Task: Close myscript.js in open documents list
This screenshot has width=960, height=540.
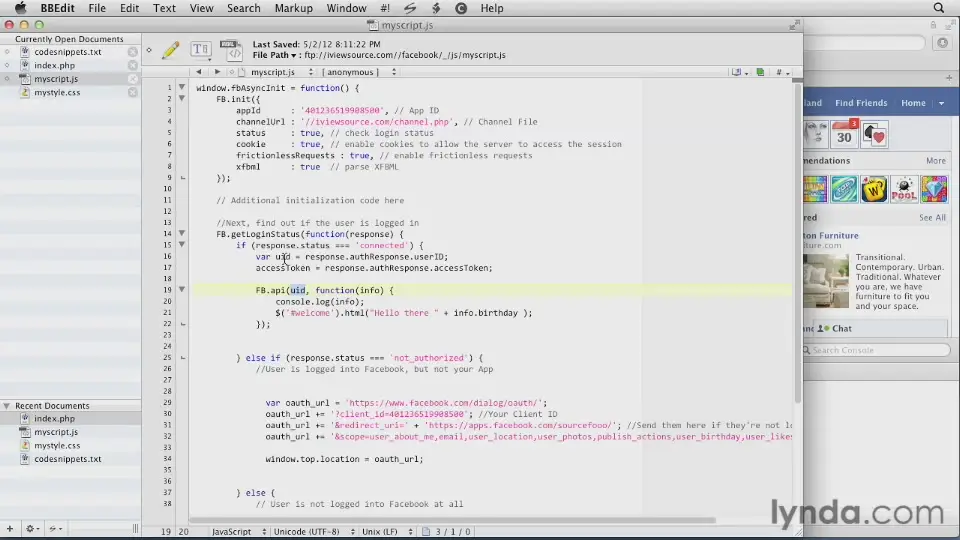Action: (133, 79)
